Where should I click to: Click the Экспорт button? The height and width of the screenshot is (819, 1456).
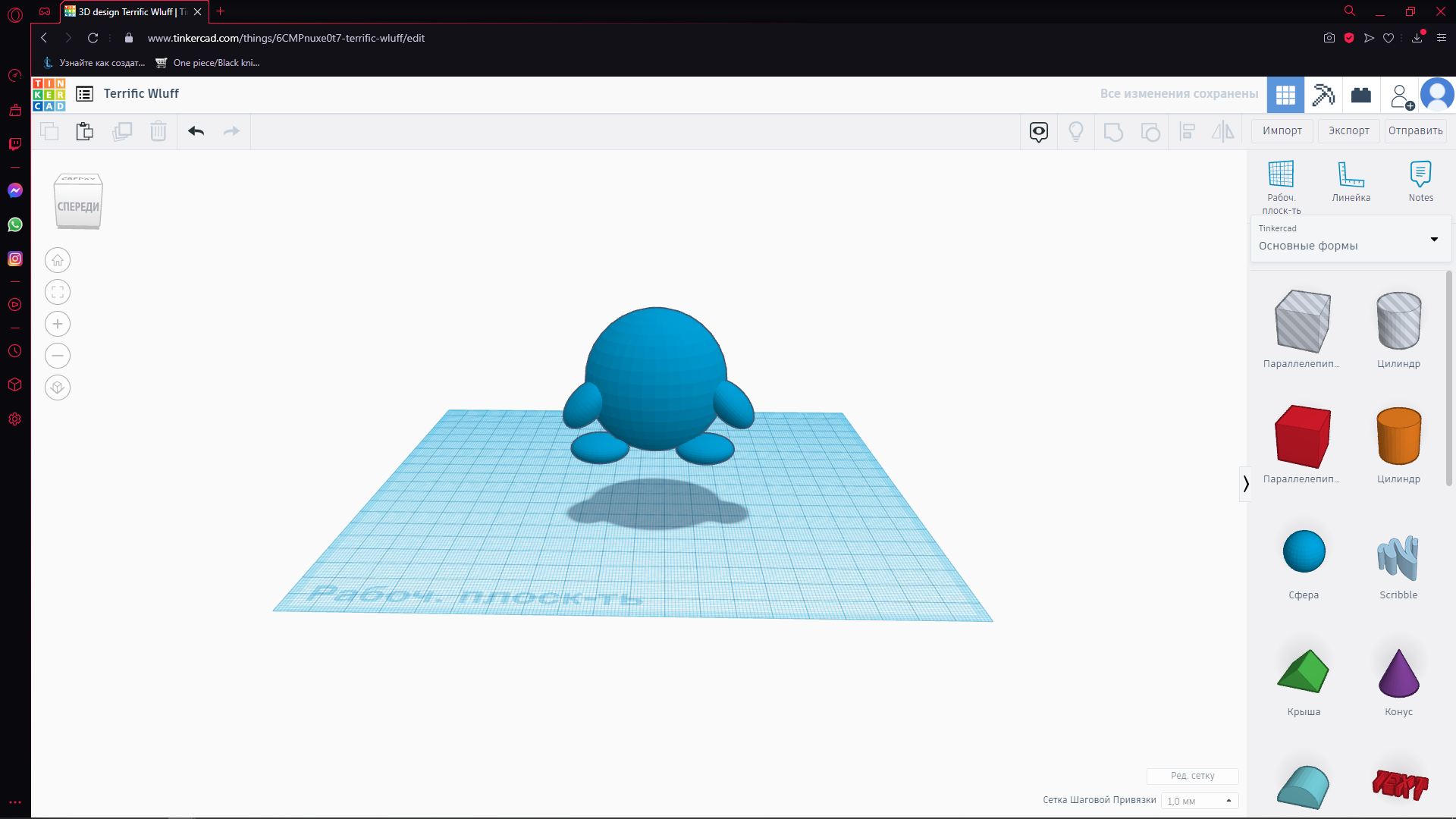[1348, 130]
